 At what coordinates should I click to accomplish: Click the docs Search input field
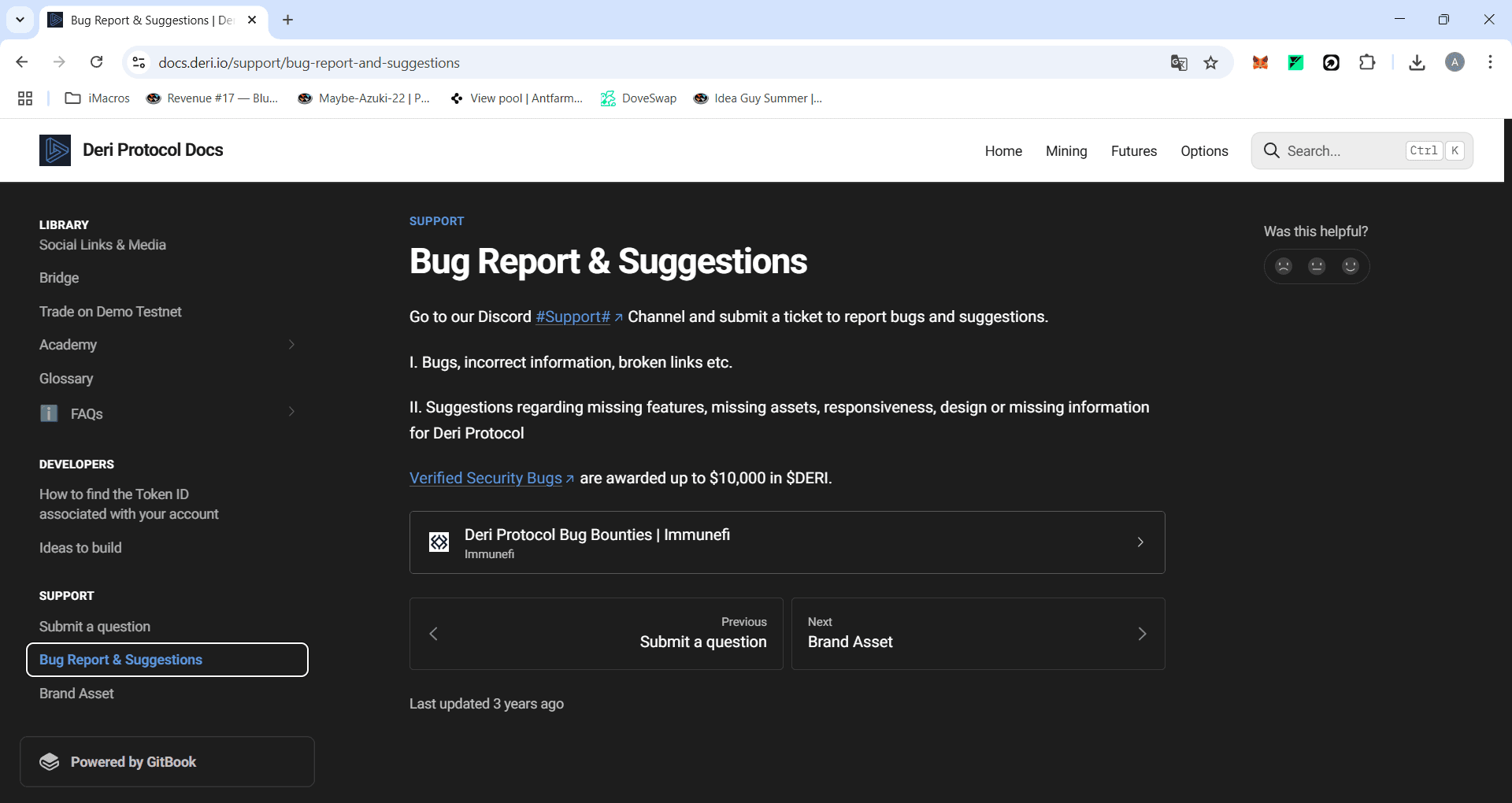pos(1362,150)
